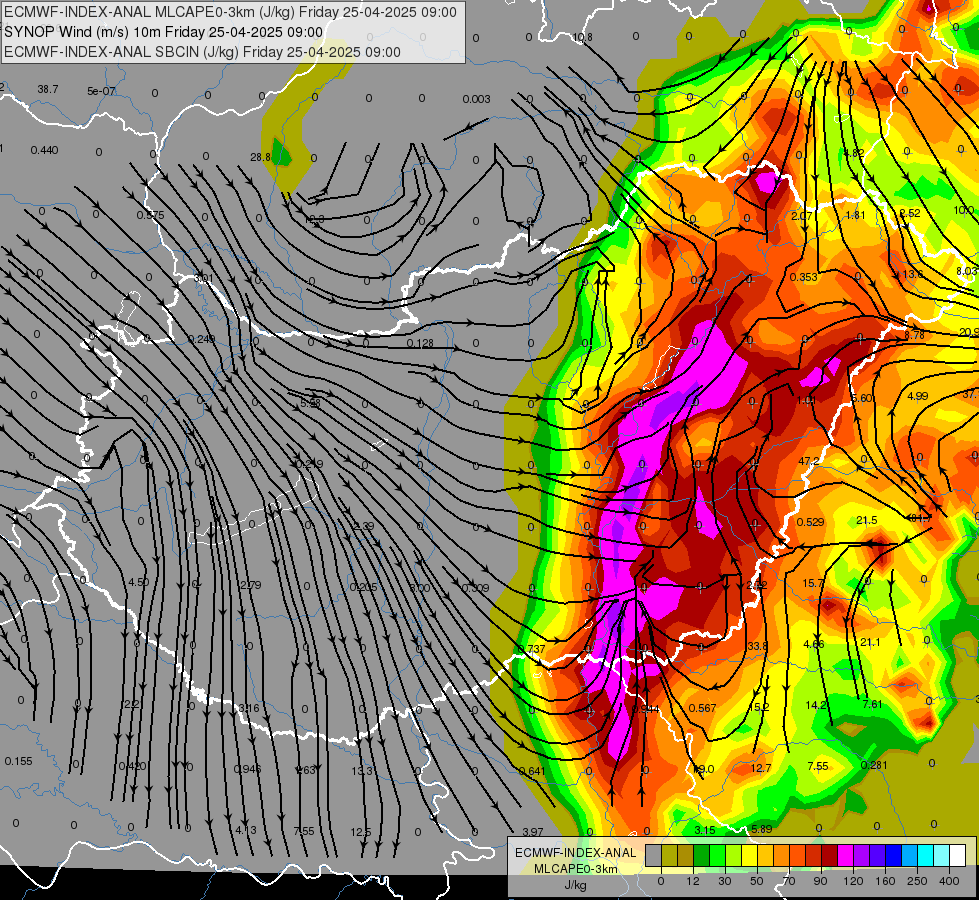The width and height of the screenshot is (979, 900).
Task: Click the 4.13 value on the map
Action: 246,829
